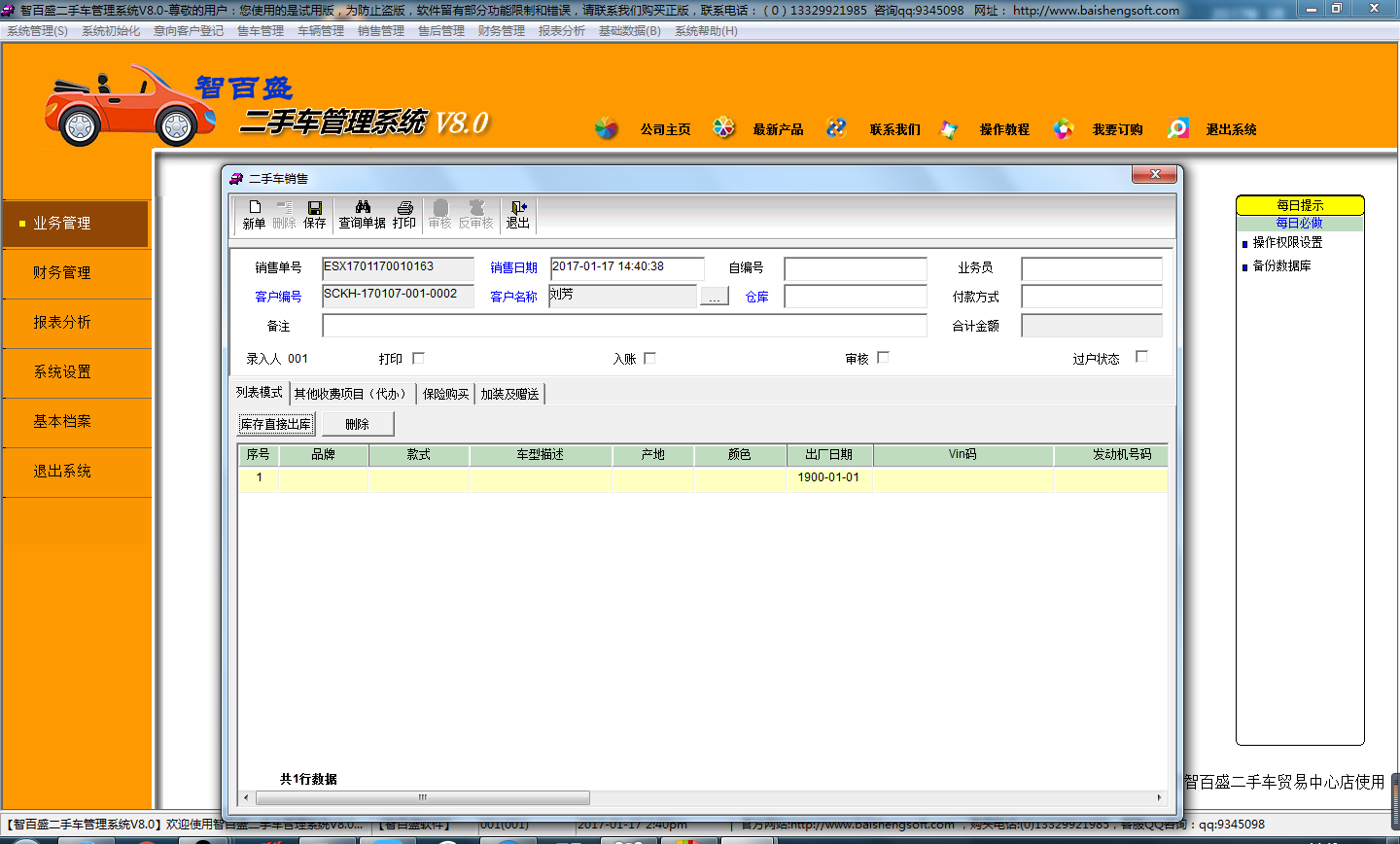Viewport: 1400px width, 844px height.
Task: Click the 备注 input field
Action: coord(625,326)
